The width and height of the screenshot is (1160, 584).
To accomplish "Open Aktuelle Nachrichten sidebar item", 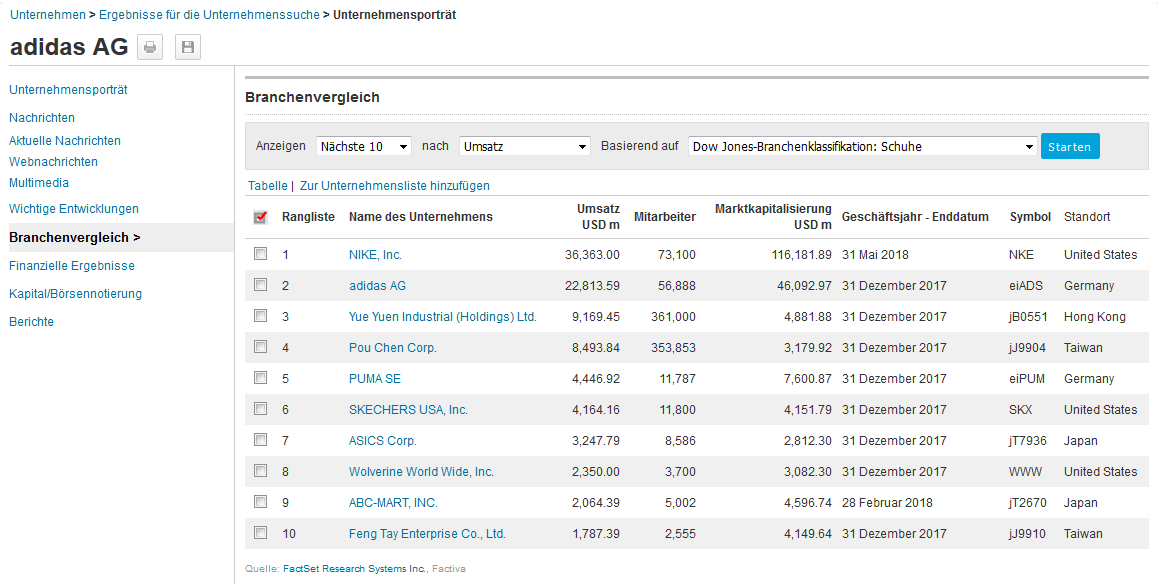I will pos(64,141).
